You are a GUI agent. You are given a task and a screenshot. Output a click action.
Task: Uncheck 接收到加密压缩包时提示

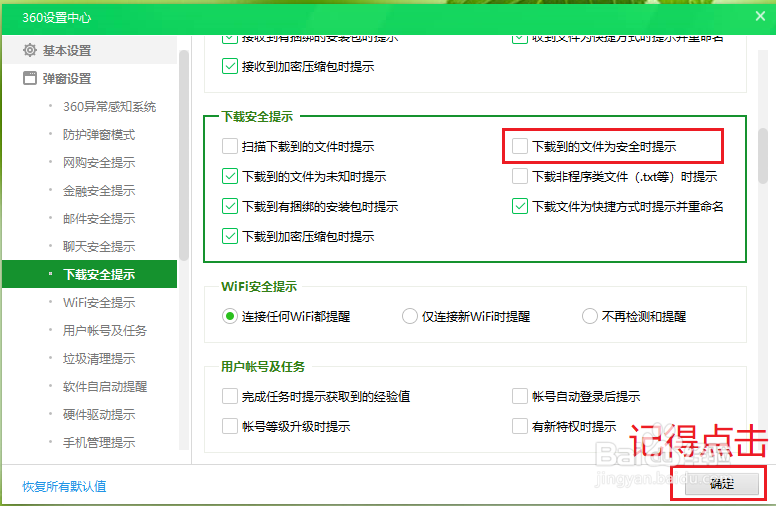[x=230, y=66]
